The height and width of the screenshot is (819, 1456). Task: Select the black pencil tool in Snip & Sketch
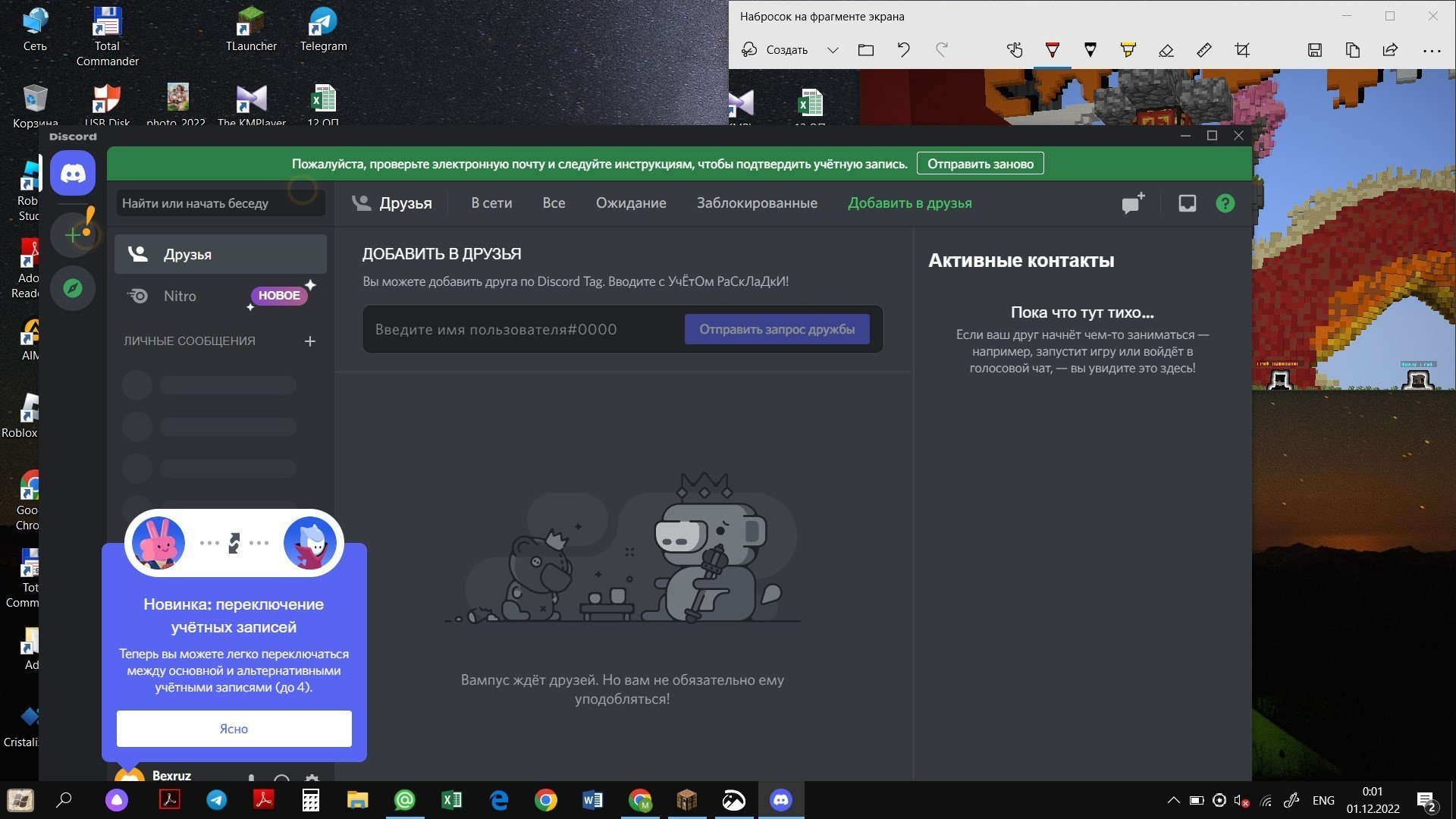pos(1090,50)
